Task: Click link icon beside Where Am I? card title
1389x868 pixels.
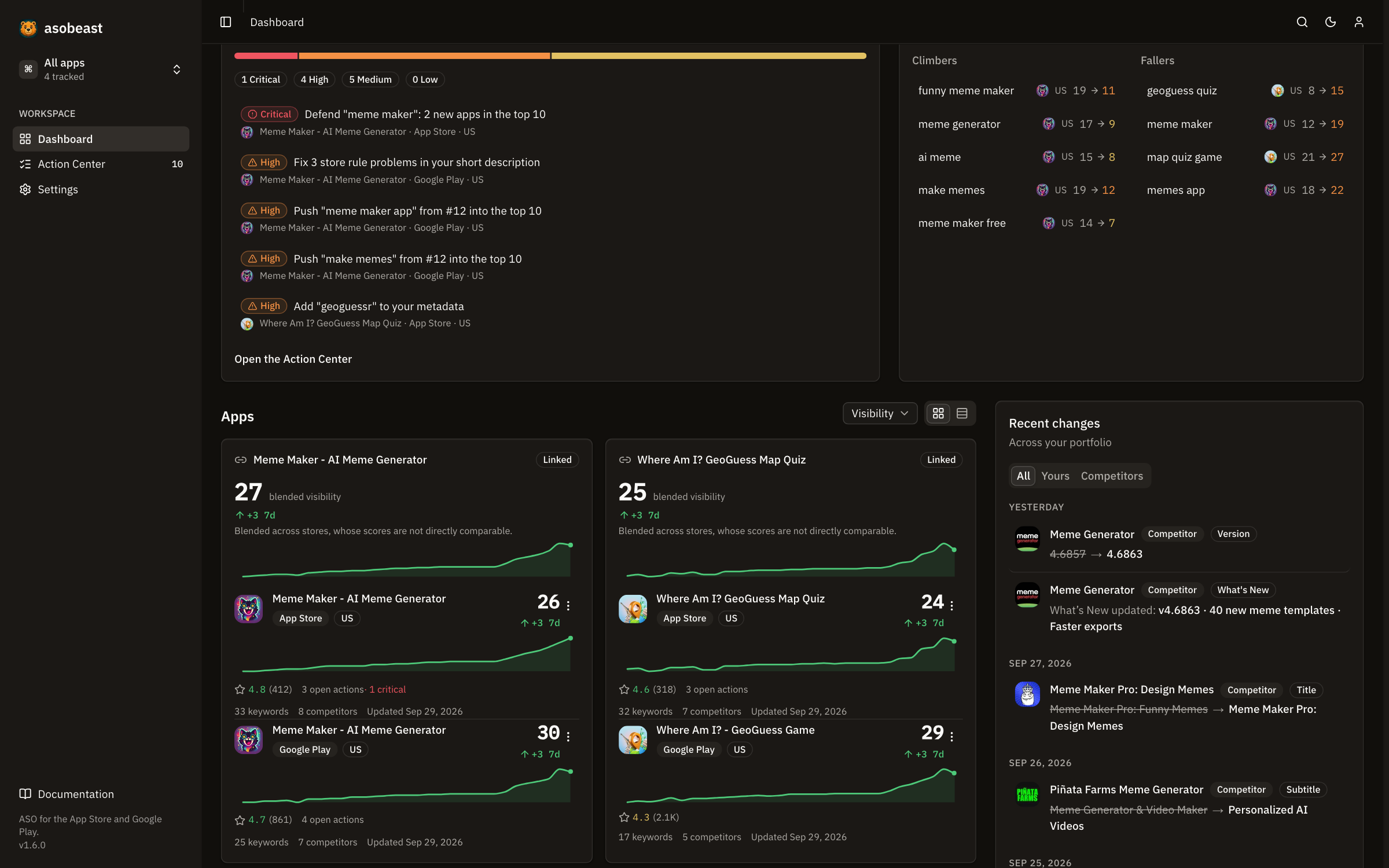Action: [x=624, y=459]
